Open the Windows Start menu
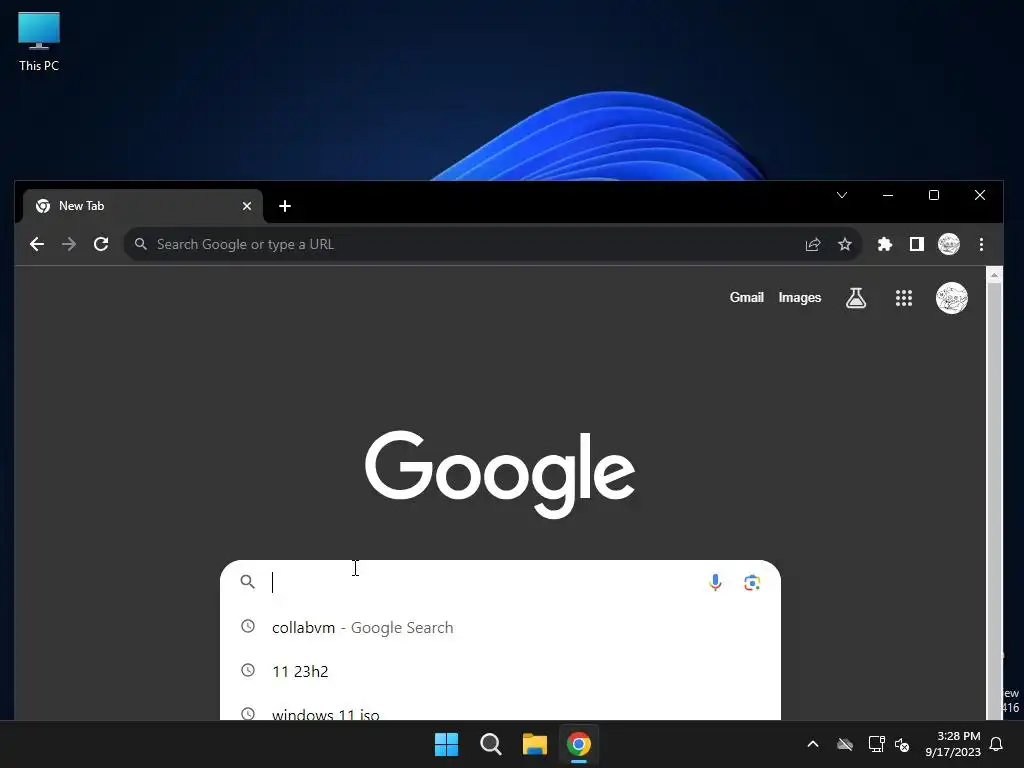 coord(447,744)
